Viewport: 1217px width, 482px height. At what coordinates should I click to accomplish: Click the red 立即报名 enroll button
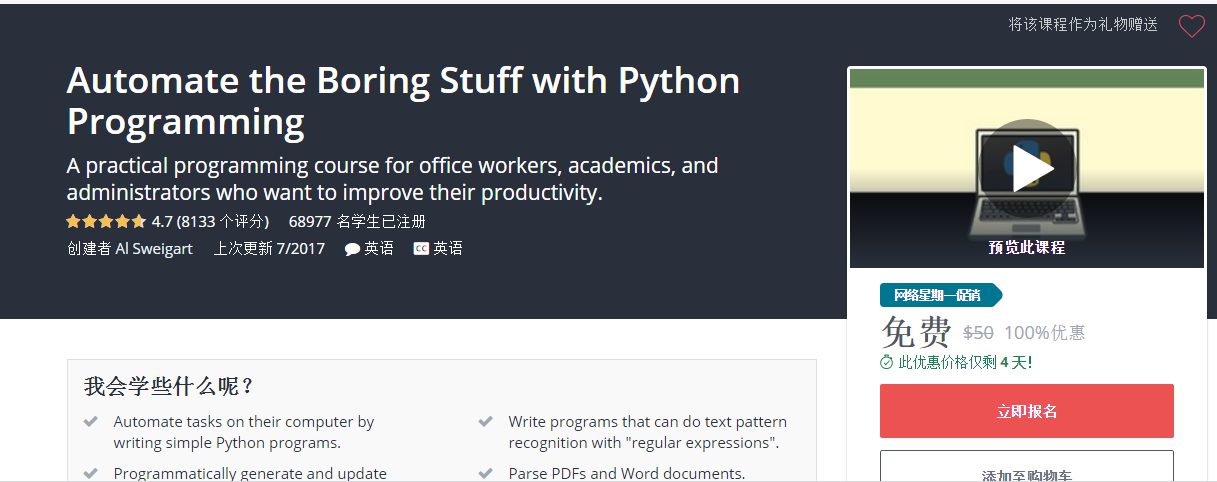[x=1027, y=411]
